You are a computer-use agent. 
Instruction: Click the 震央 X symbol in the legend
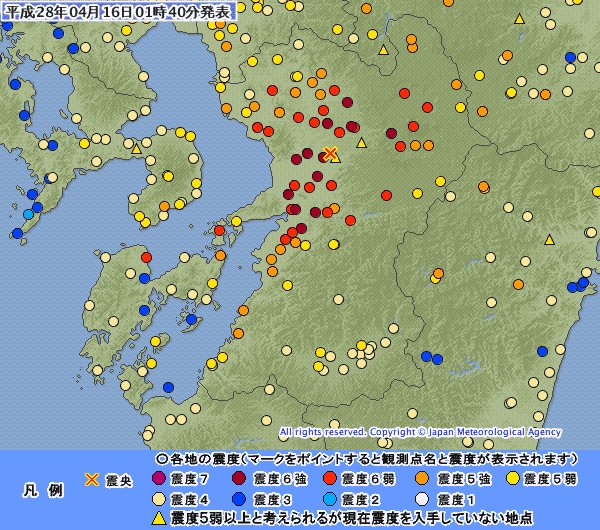[91, 479]
